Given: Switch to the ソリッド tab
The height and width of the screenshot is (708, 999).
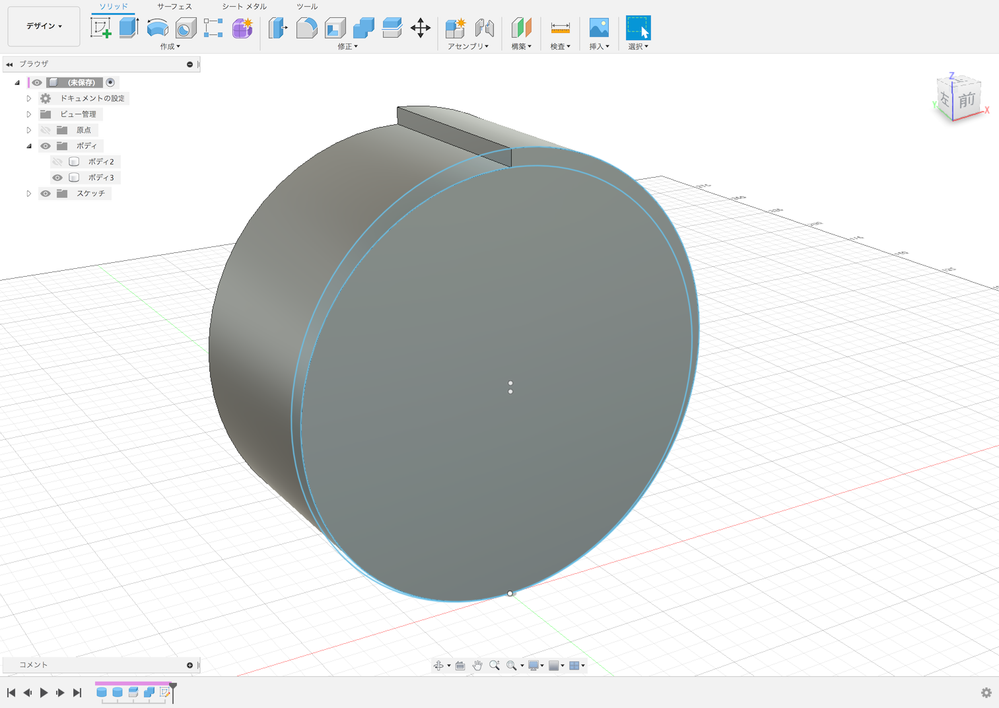Looking at the screenshot, I should click(113, 6).
